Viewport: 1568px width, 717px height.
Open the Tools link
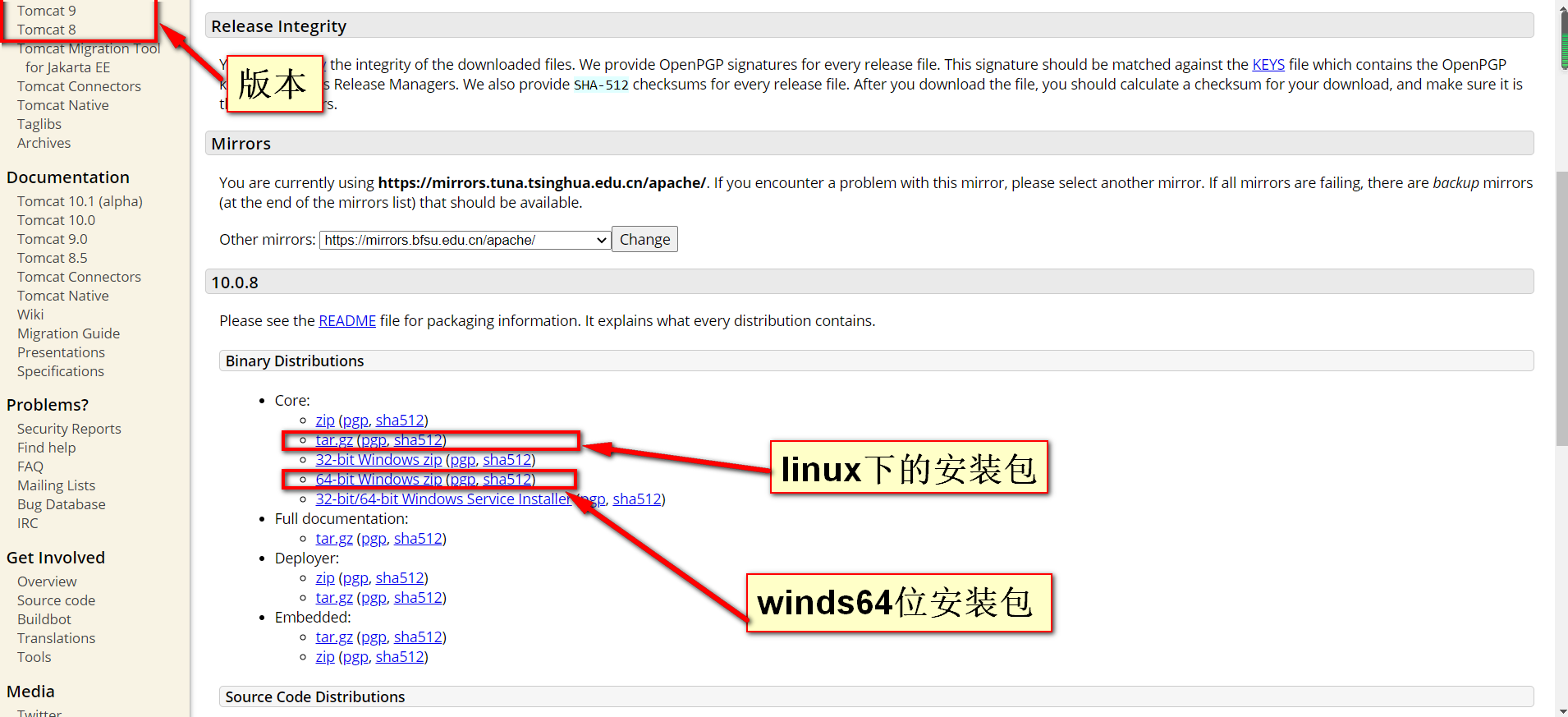(34, 657)
